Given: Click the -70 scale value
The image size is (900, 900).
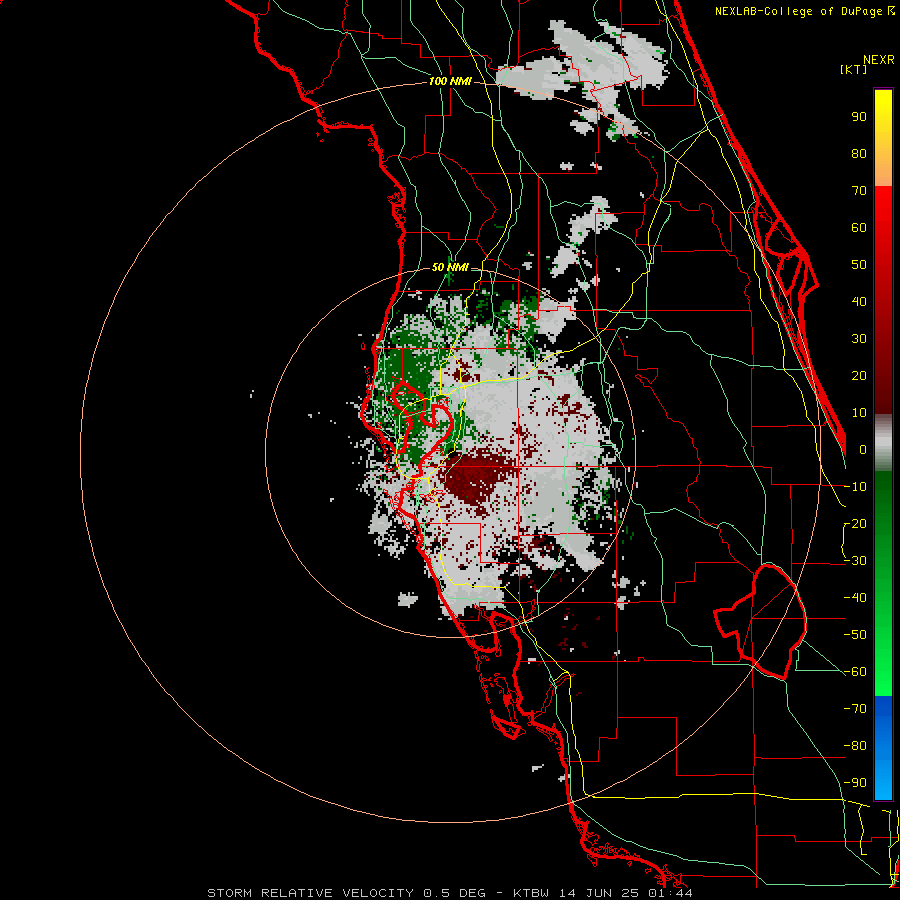Looking at the screenshot, I should click(x=855, y=709).
